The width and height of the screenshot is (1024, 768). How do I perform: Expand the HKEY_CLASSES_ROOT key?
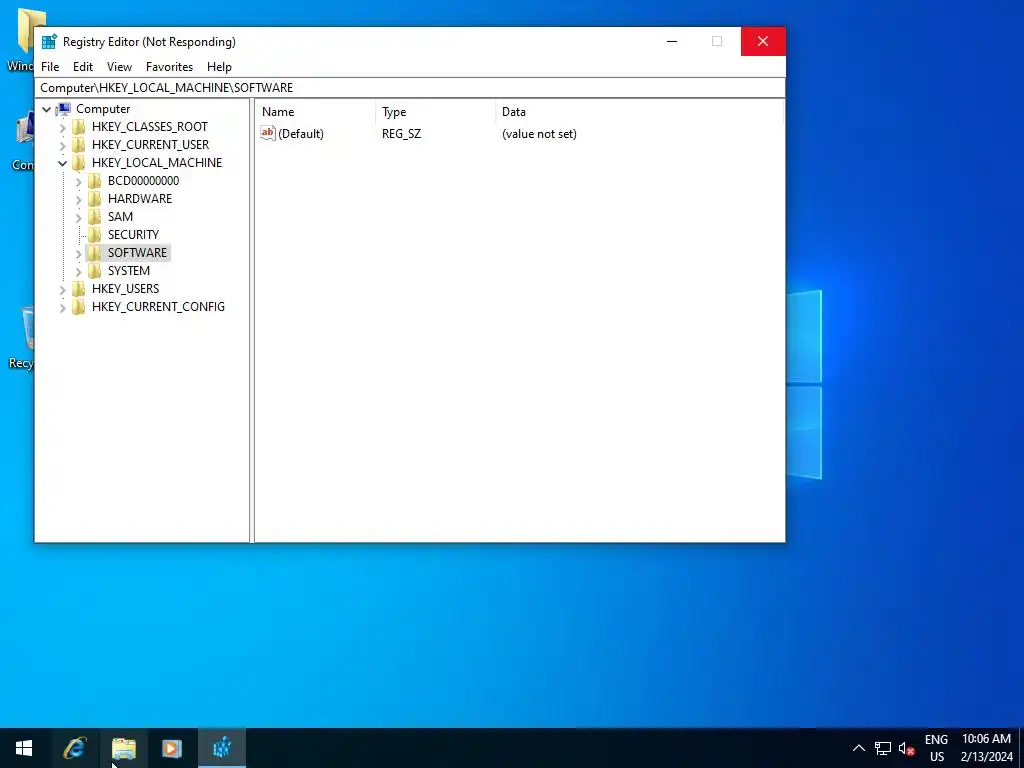pyautogui.click(x=63, y=127)
